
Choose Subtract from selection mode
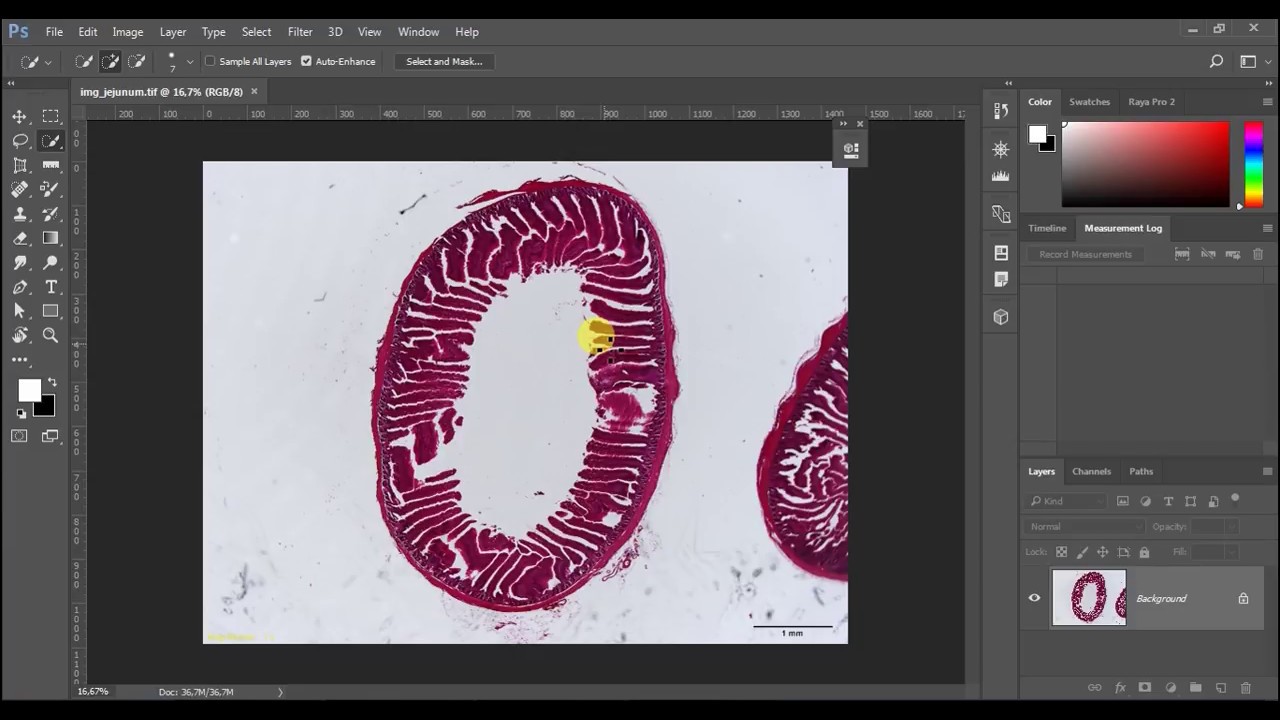[x=136, y=61]
